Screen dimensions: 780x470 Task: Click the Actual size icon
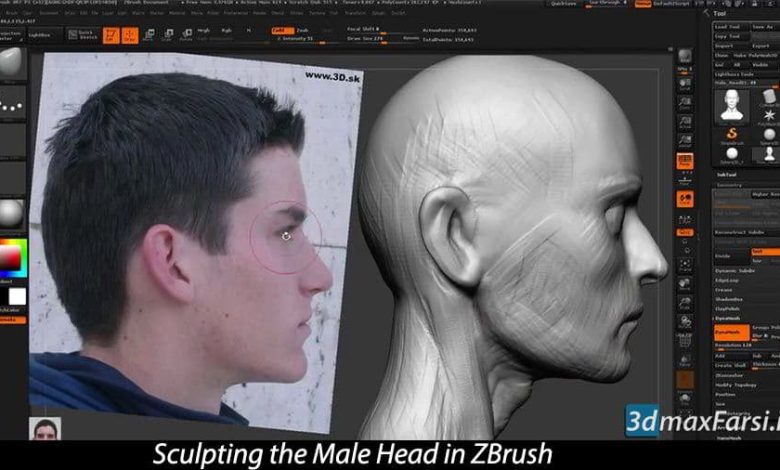(685, 122)
